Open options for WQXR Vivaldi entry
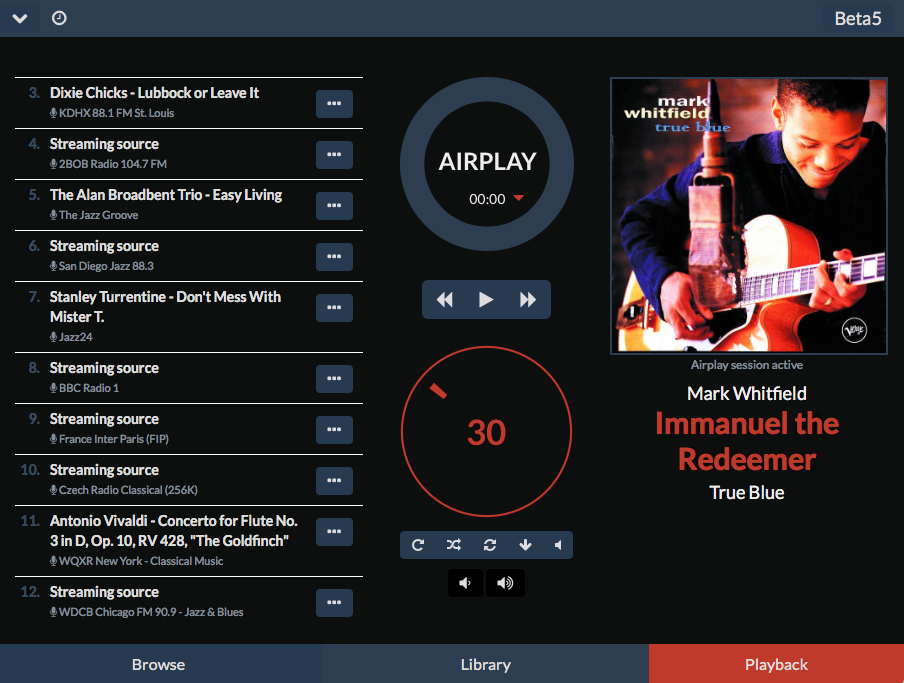 point(334,532)
